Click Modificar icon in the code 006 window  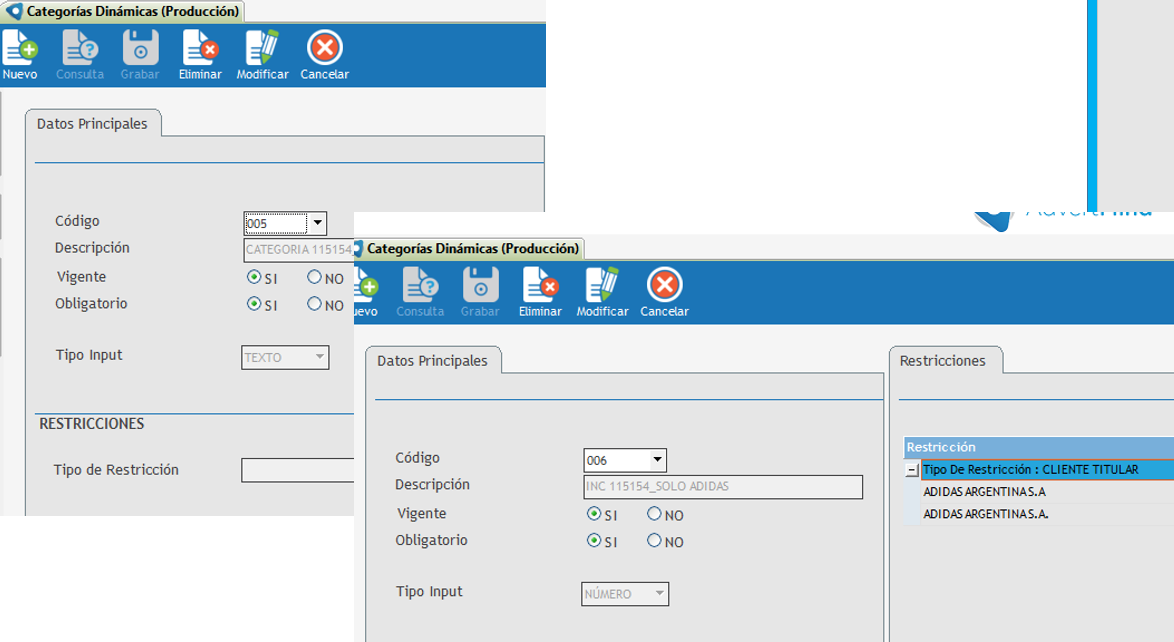(602, 286)
